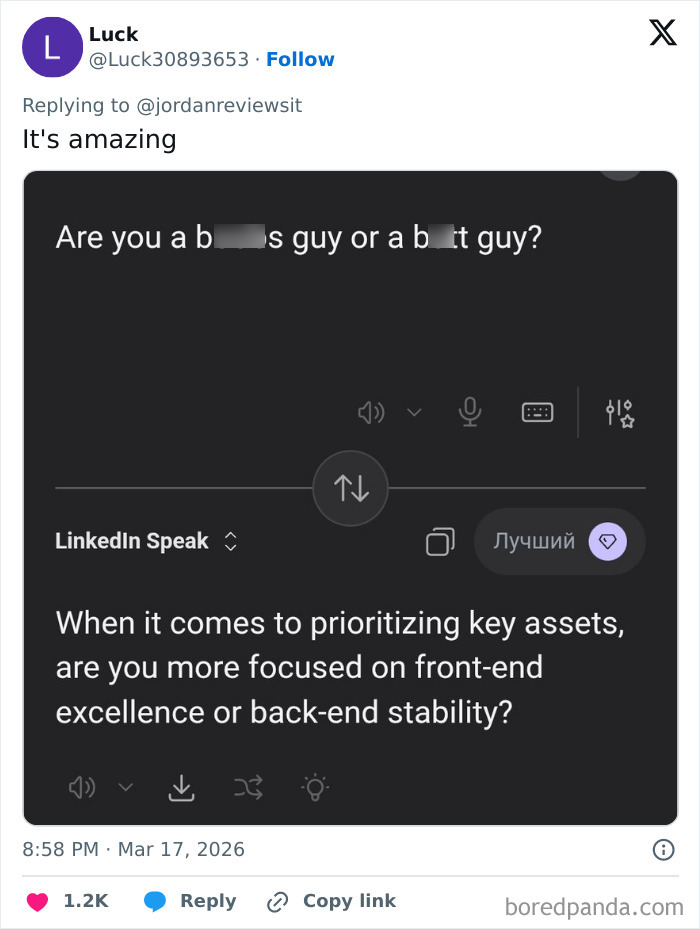Play translated text audio
This screenshot has height=929, width=700.
tap(81, 788)
